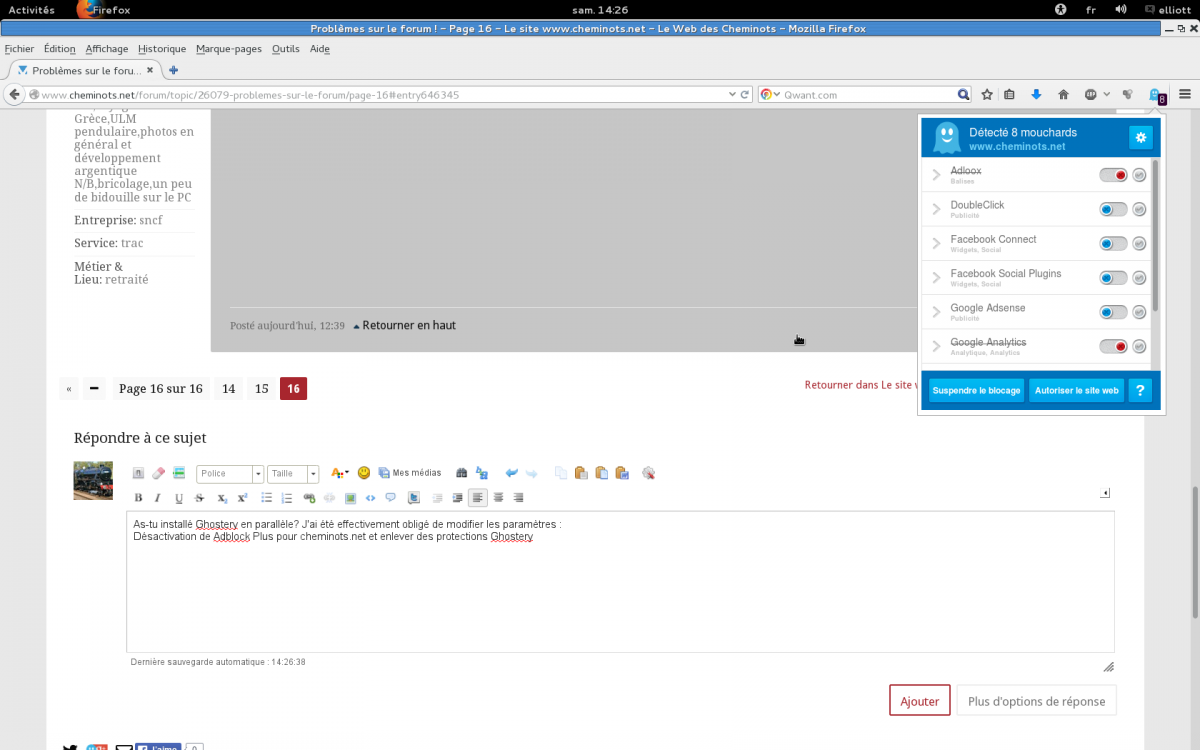The width and height of the screenshot is (1200, 750).
Task: Expand the Facebook Connect tracker details
Action: click(936, 243)
